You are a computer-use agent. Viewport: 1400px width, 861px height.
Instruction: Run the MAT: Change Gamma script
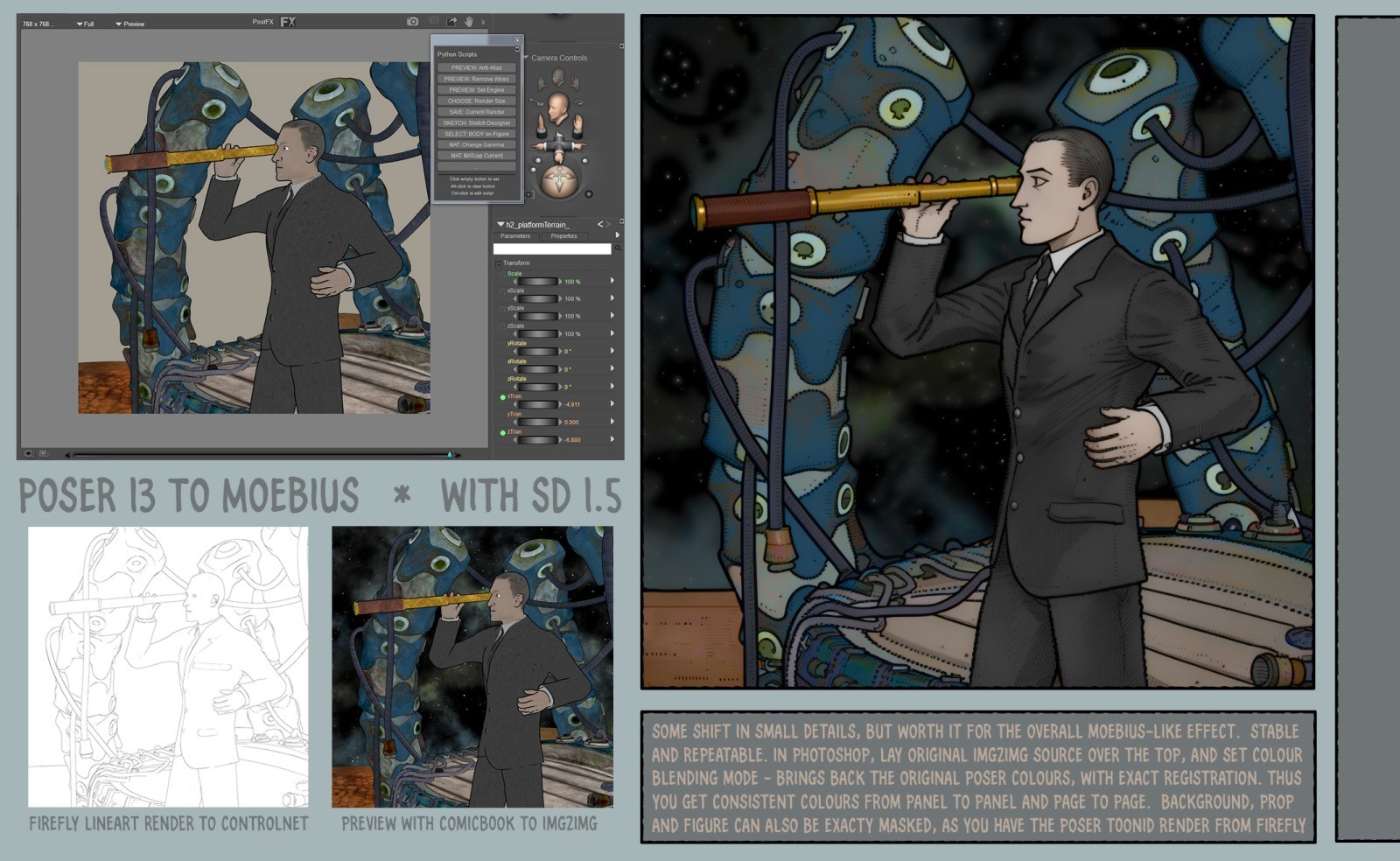pyautogui.click(x=477, y=144)
